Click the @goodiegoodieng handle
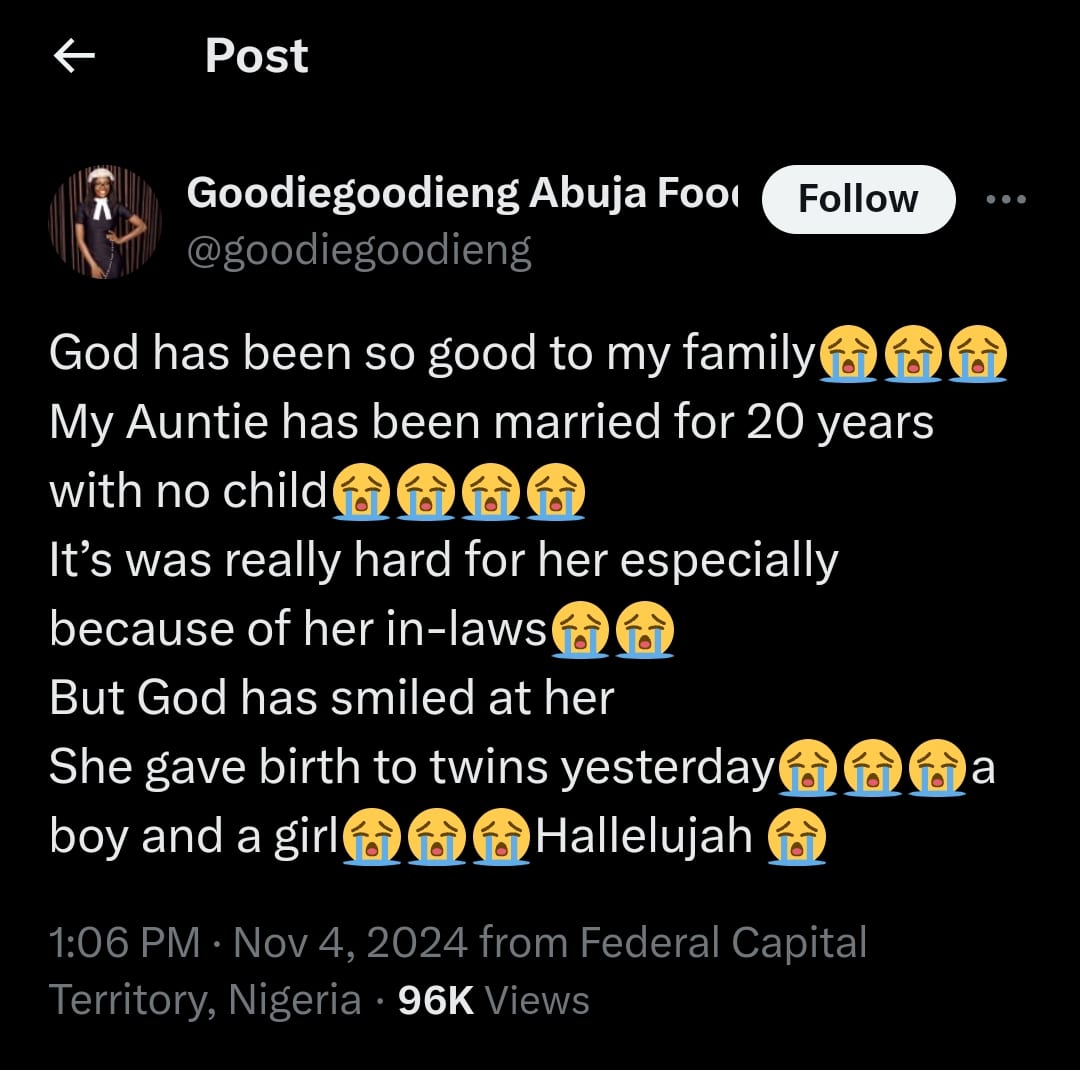 coord(359,250)
